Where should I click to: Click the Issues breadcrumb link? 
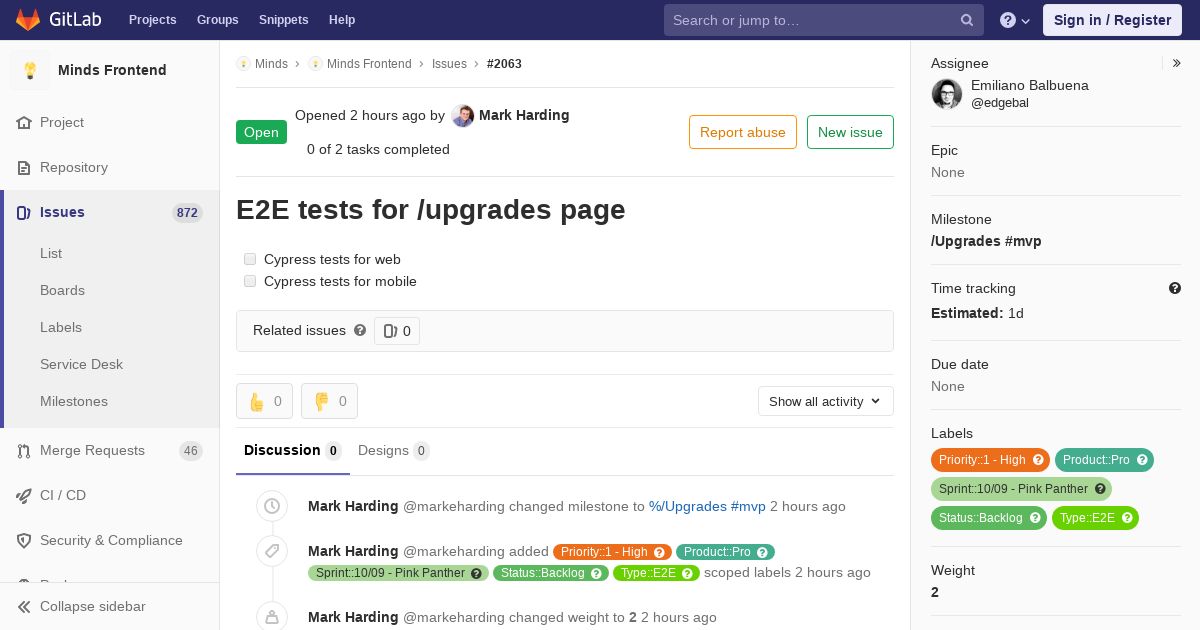point(449,63)
